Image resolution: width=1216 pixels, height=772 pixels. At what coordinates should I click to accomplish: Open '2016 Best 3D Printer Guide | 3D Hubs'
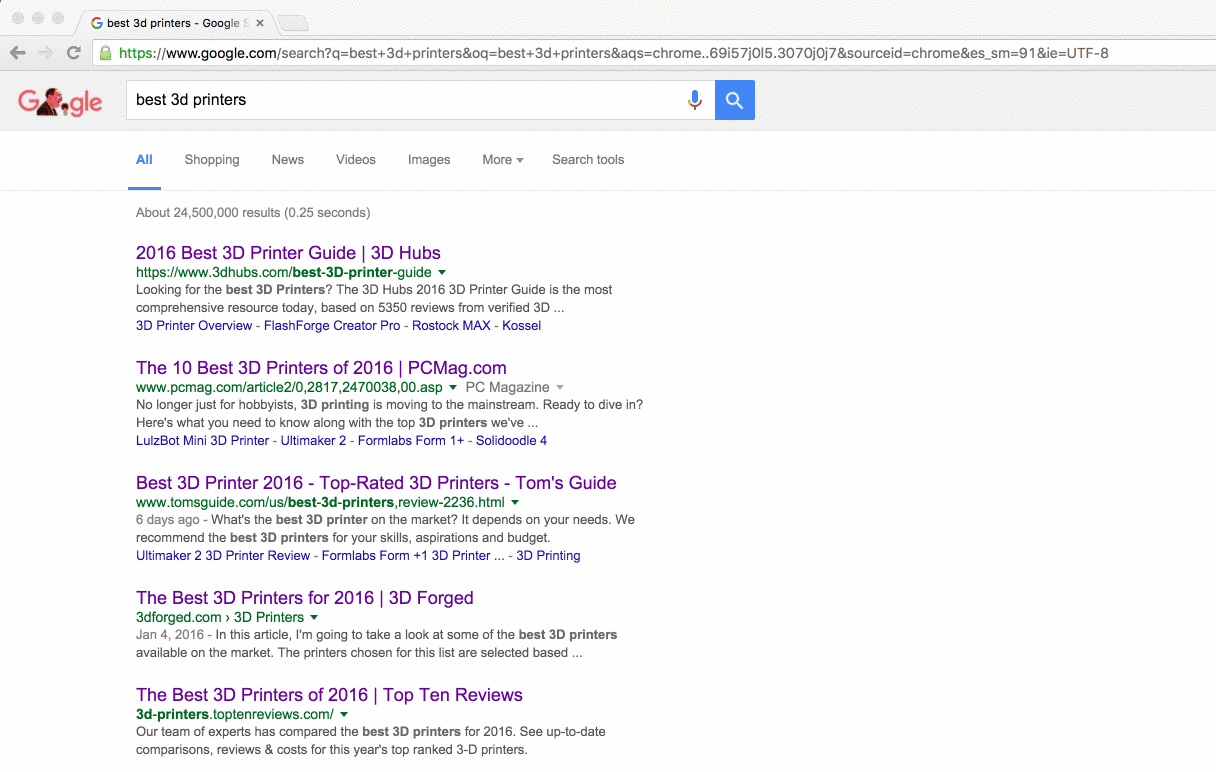[288, 253]
